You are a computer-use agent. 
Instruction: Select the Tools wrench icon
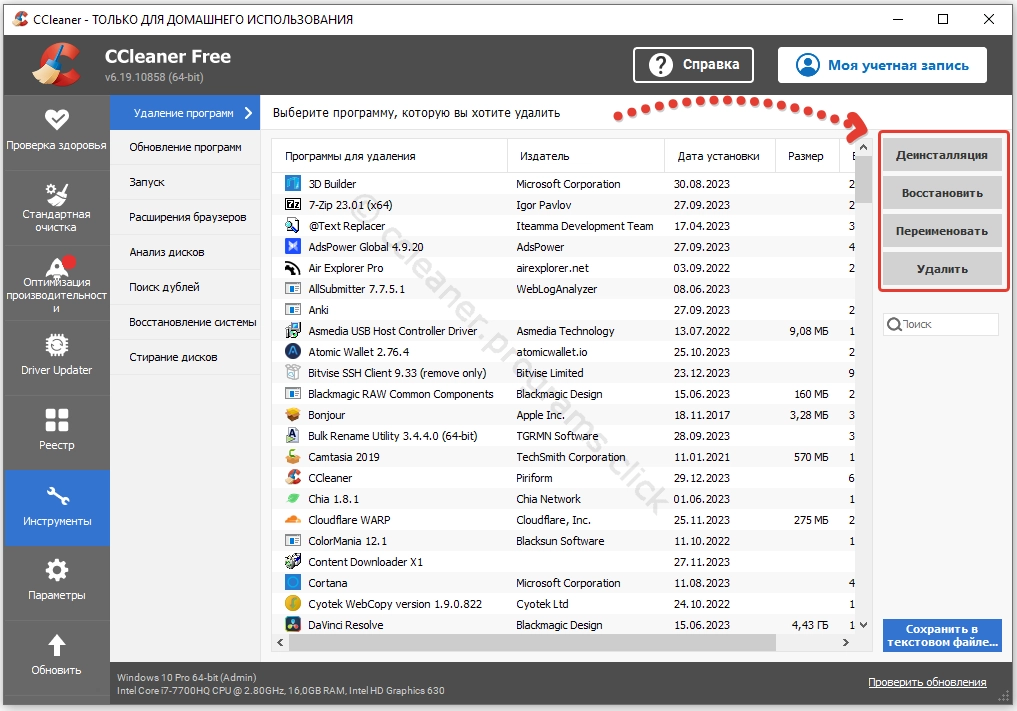point(56,496)
